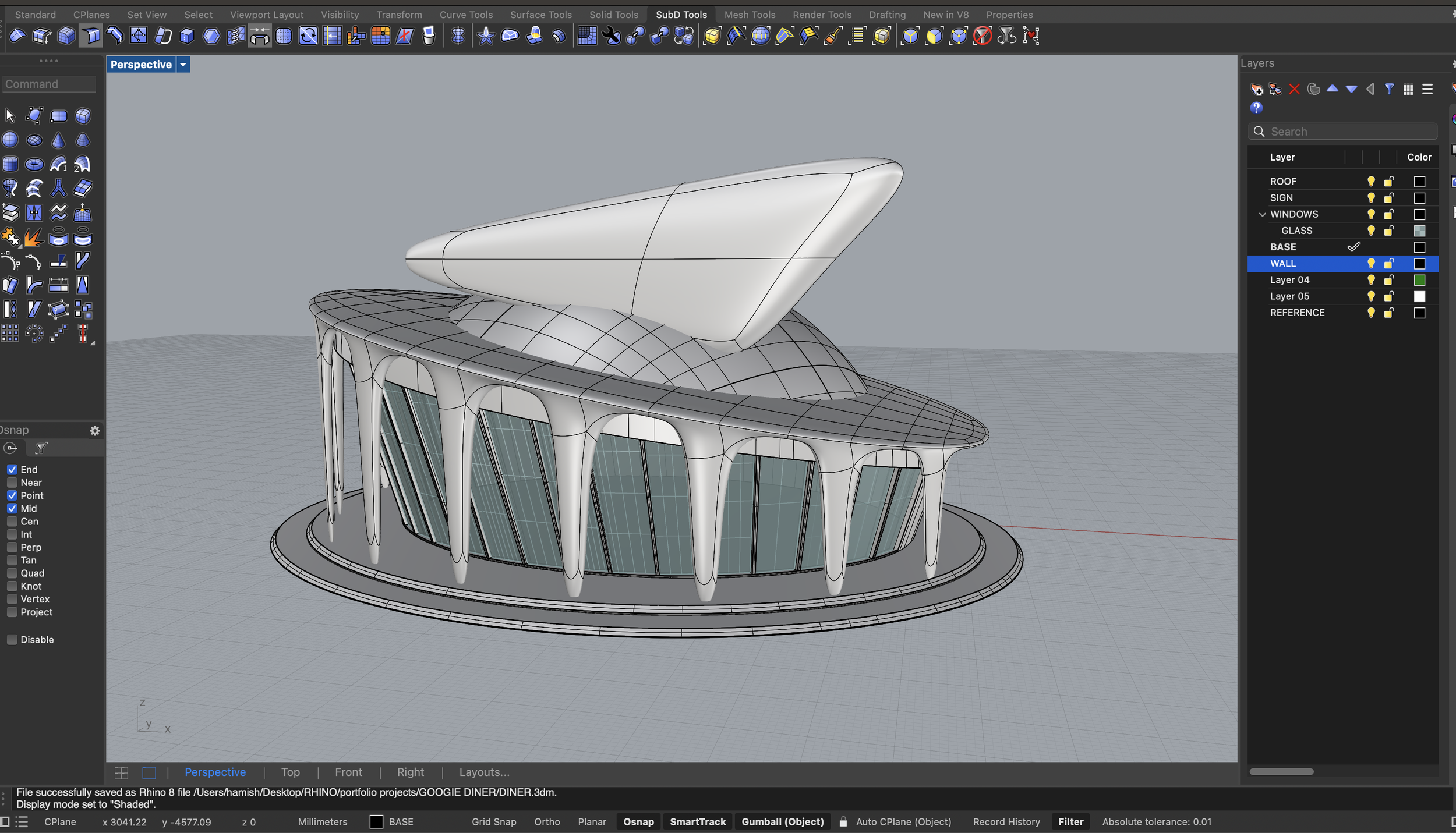Screen dimensions: 1456x833
Task: Lock the GLASS layer using its padlock
Action: pos(1390,231)
